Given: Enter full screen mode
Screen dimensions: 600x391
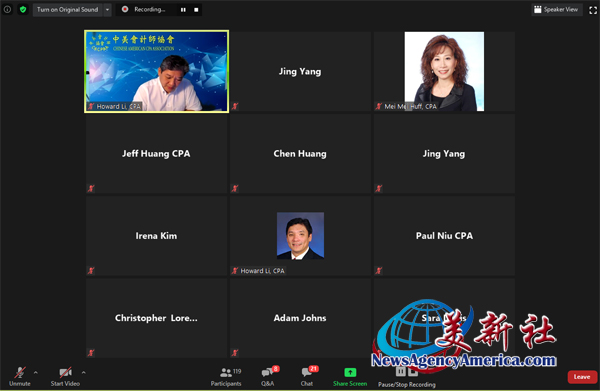Looking at the screenshot, I should tap(593, 10).
